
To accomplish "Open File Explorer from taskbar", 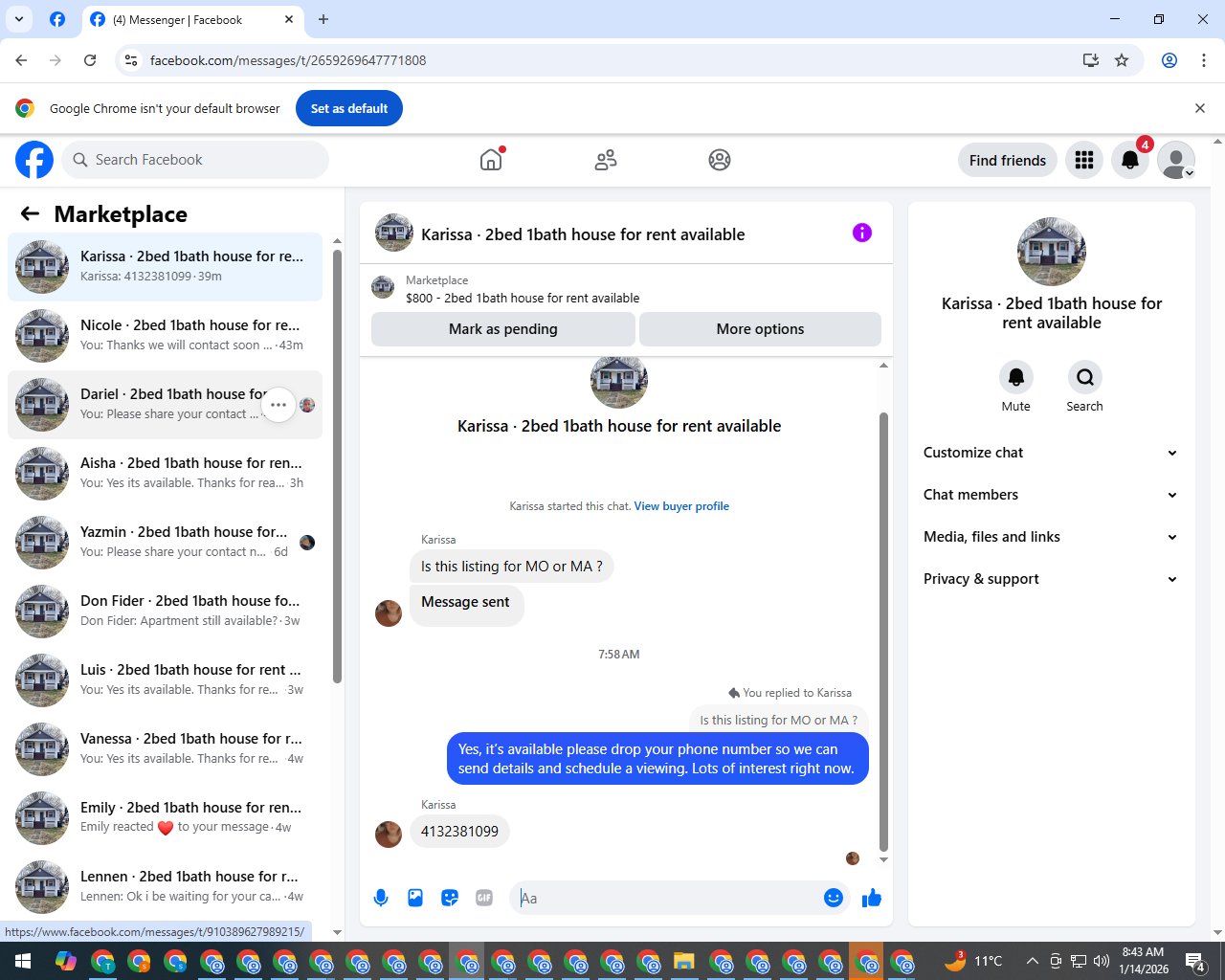I will [683, 961].
